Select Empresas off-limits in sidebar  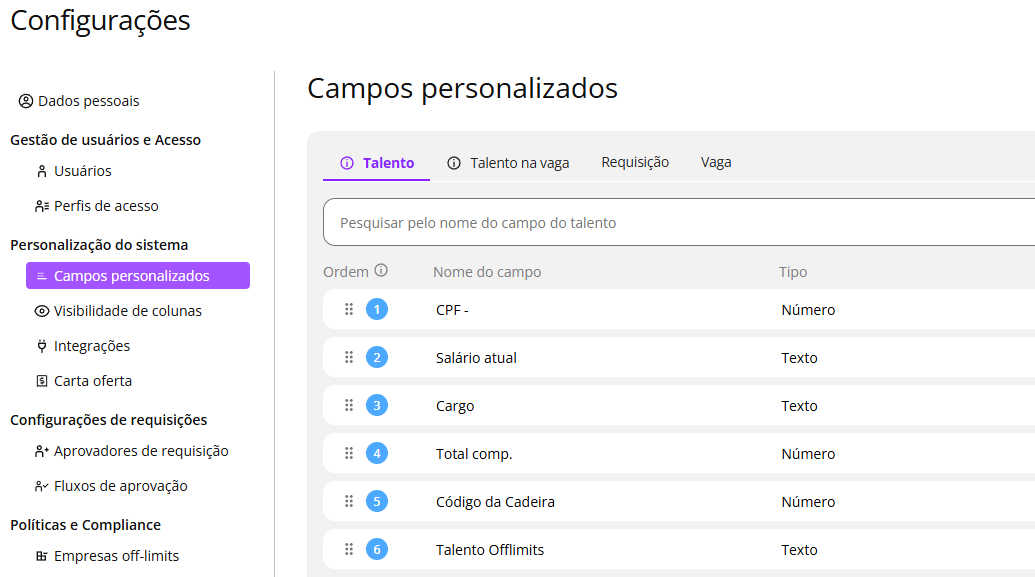coord(116,556)
